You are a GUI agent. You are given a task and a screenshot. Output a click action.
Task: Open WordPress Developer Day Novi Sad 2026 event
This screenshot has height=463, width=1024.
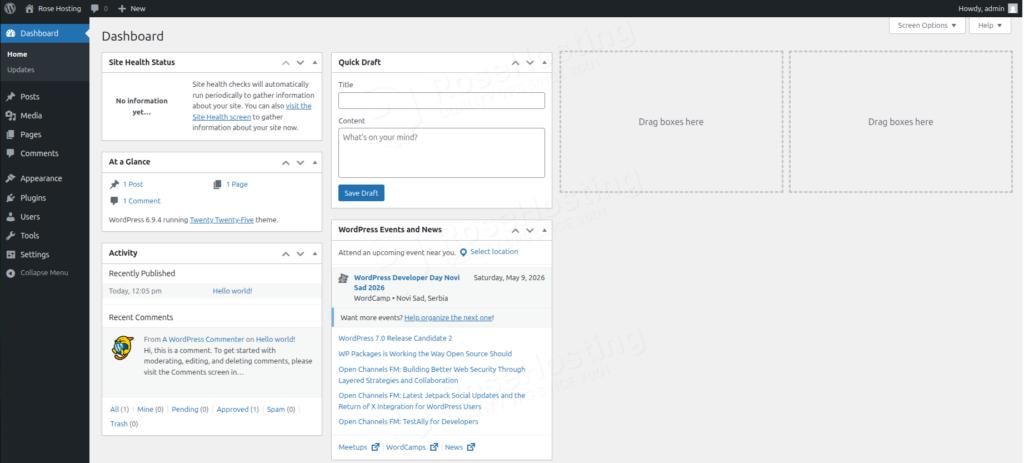[407, 283]
